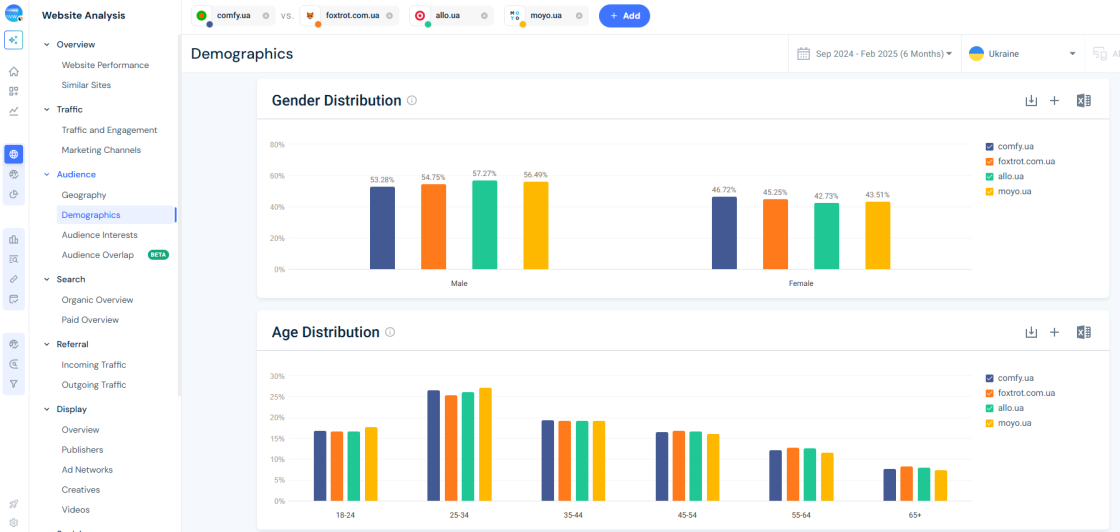Viewport: 1120px width, 532px height.
Task: Open Publishers under Display
Action: coord(82,450)
